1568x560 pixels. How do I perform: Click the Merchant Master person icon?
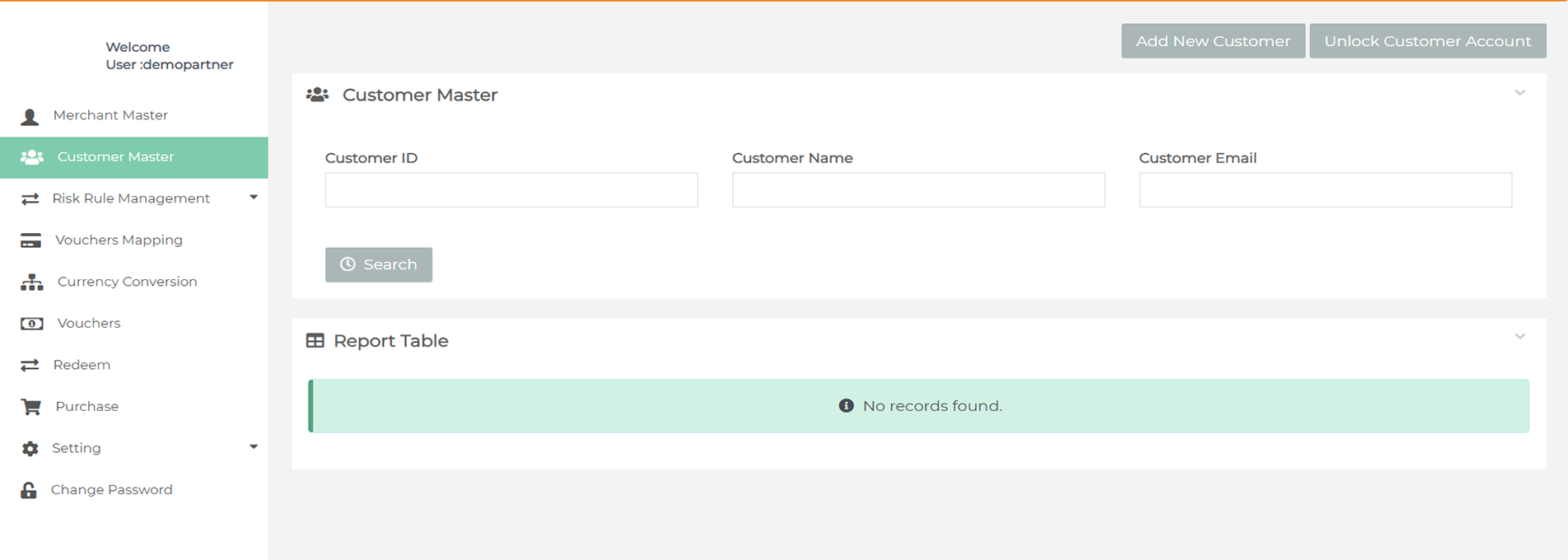pyautogui.click(x=30, y=116)
